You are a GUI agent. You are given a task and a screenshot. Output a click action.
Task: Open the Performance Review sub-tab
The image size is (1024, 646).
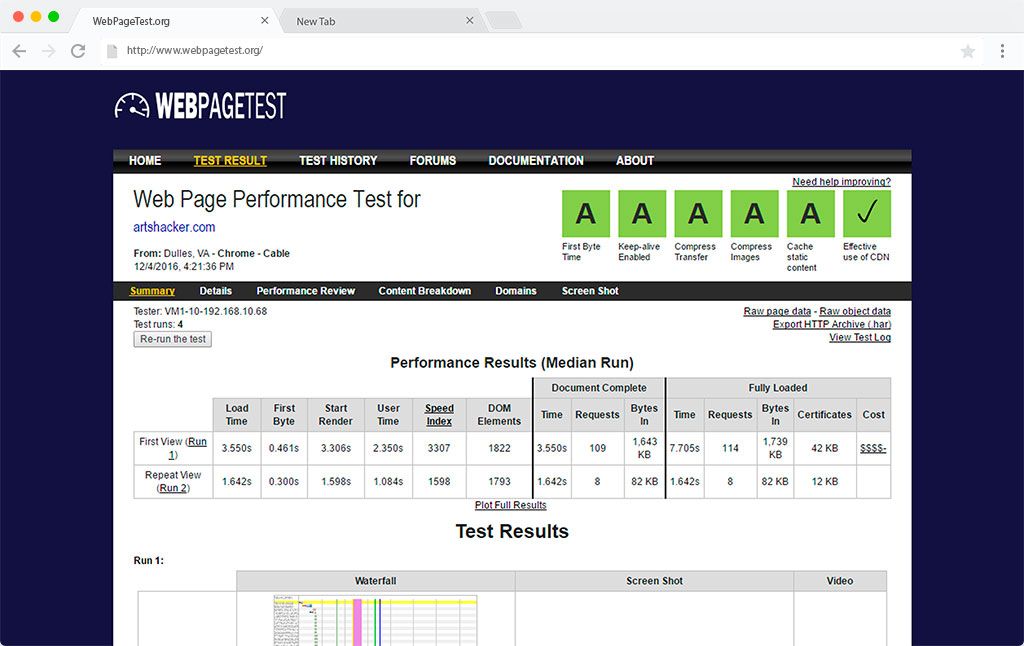[x=306, y=291]
